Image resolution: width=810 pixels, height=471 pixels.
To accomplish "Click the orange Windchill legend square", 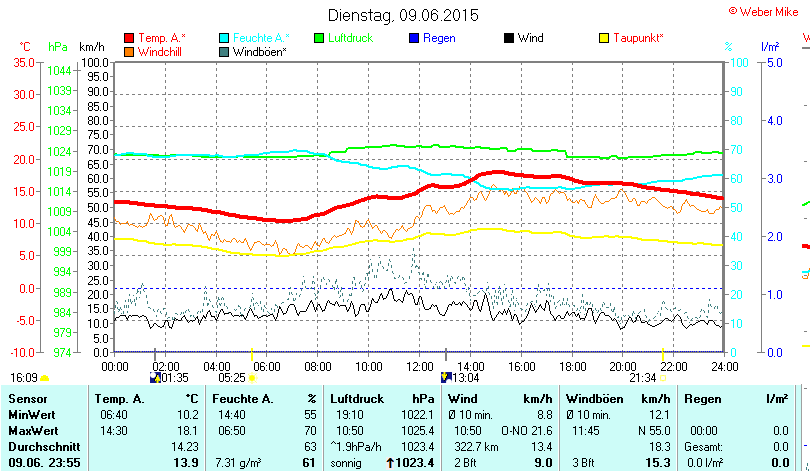I will click(128, 51).
